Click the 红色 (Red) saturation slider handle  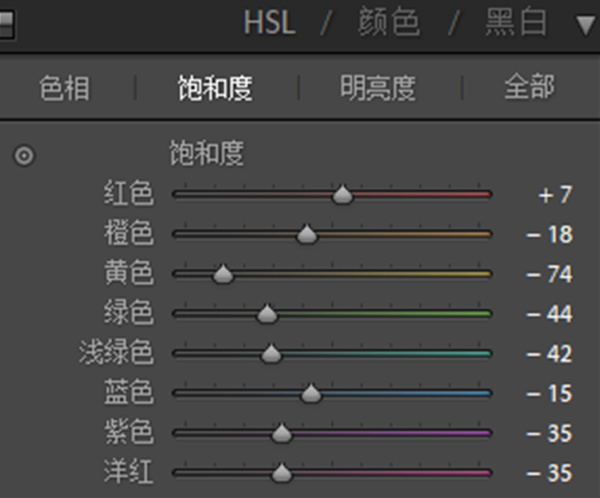click(x=343, y=195)
